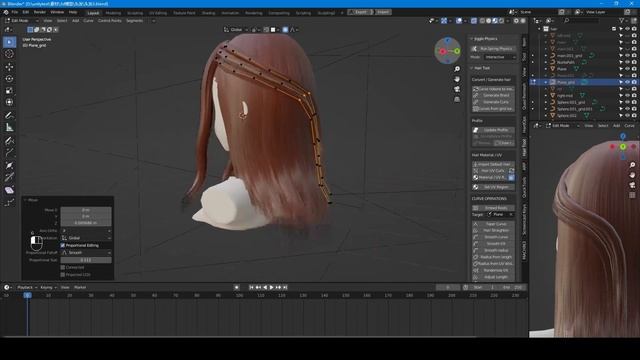Click the Pan view hand icon

[457, 79]
